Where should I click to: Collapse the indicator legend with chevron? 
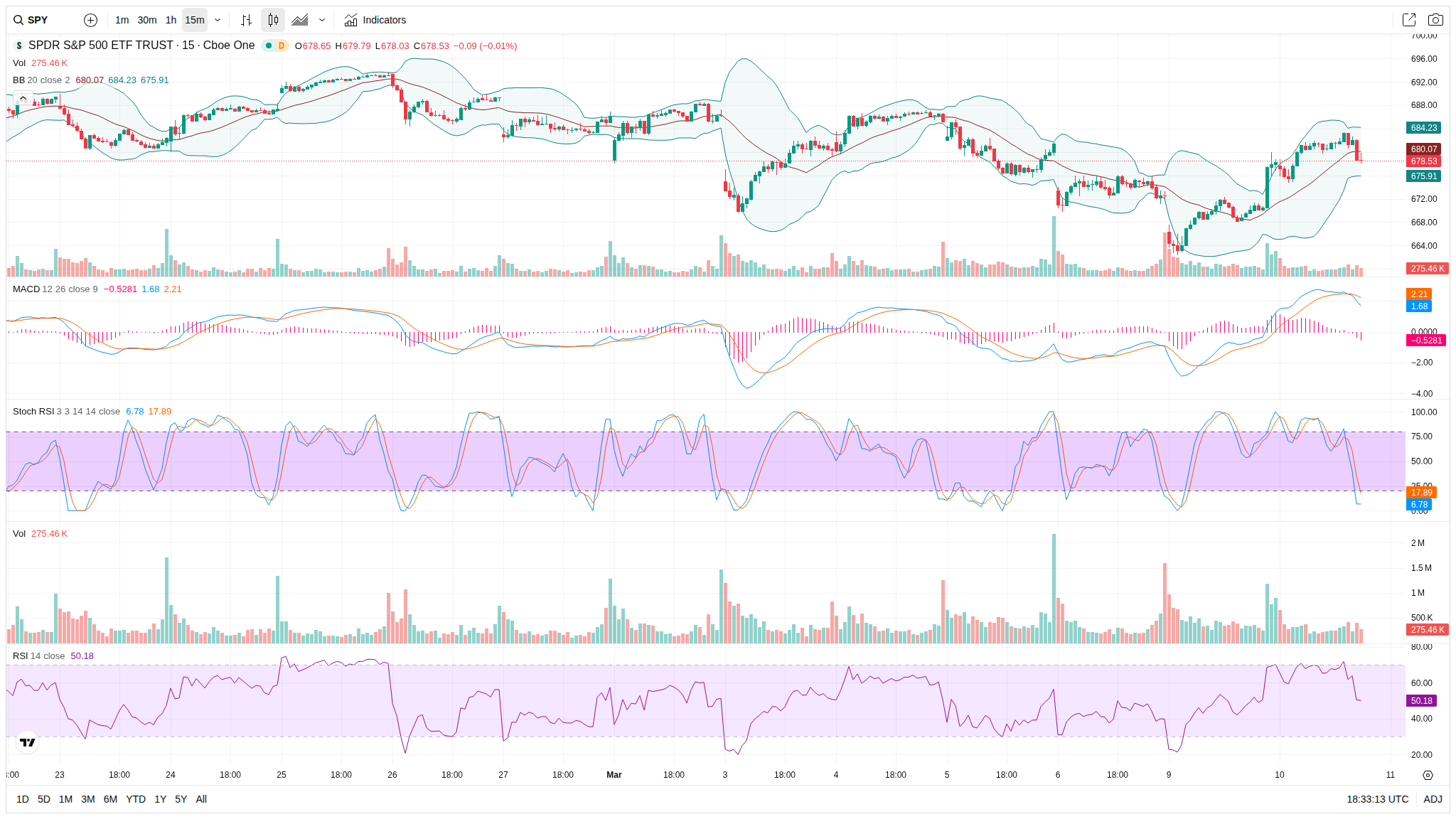point(23,98)
